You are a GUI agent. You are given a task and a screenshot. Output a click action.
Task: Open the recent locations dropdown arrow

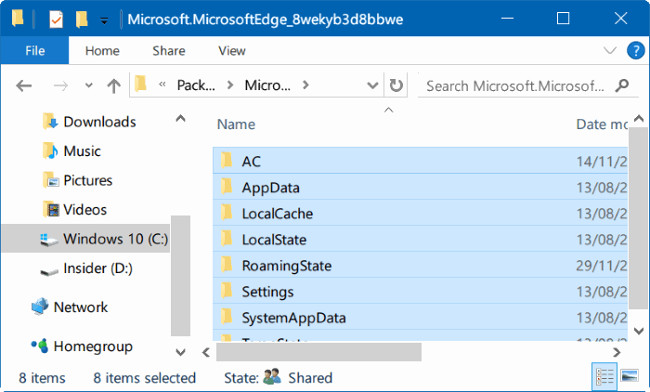pyautogui.click(x=88, y=85)
